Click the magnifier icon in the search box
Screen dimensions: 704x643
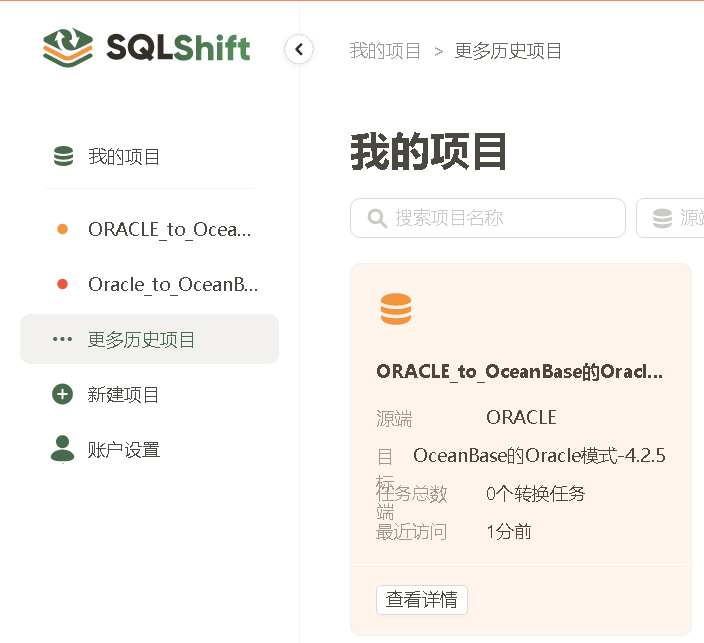[x=377, y=218]
